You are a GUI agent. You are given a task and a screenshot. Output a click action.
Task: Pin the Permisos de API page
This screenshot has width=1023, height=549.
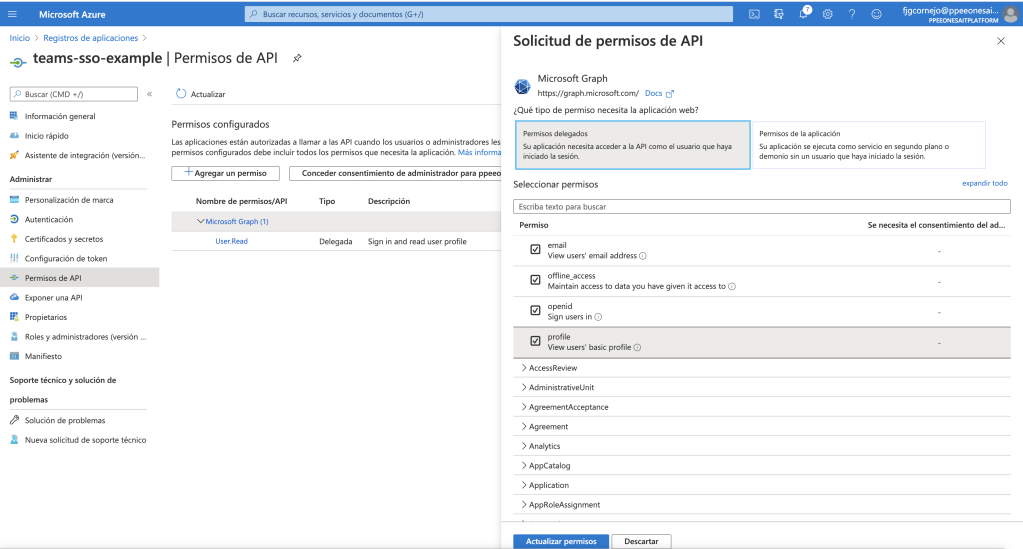coord(297,59)
